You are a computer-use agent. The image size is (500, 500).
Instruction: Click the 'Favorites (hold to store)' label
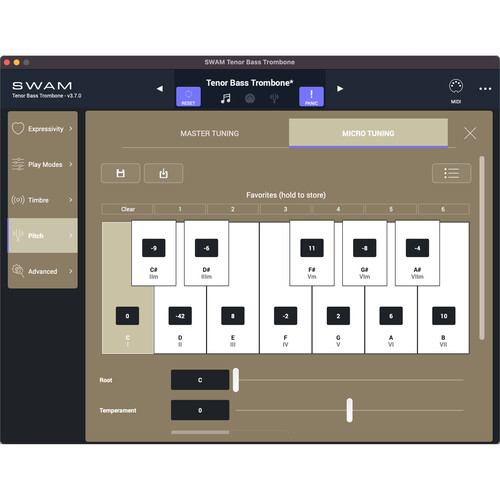click(x=286, y=195)
